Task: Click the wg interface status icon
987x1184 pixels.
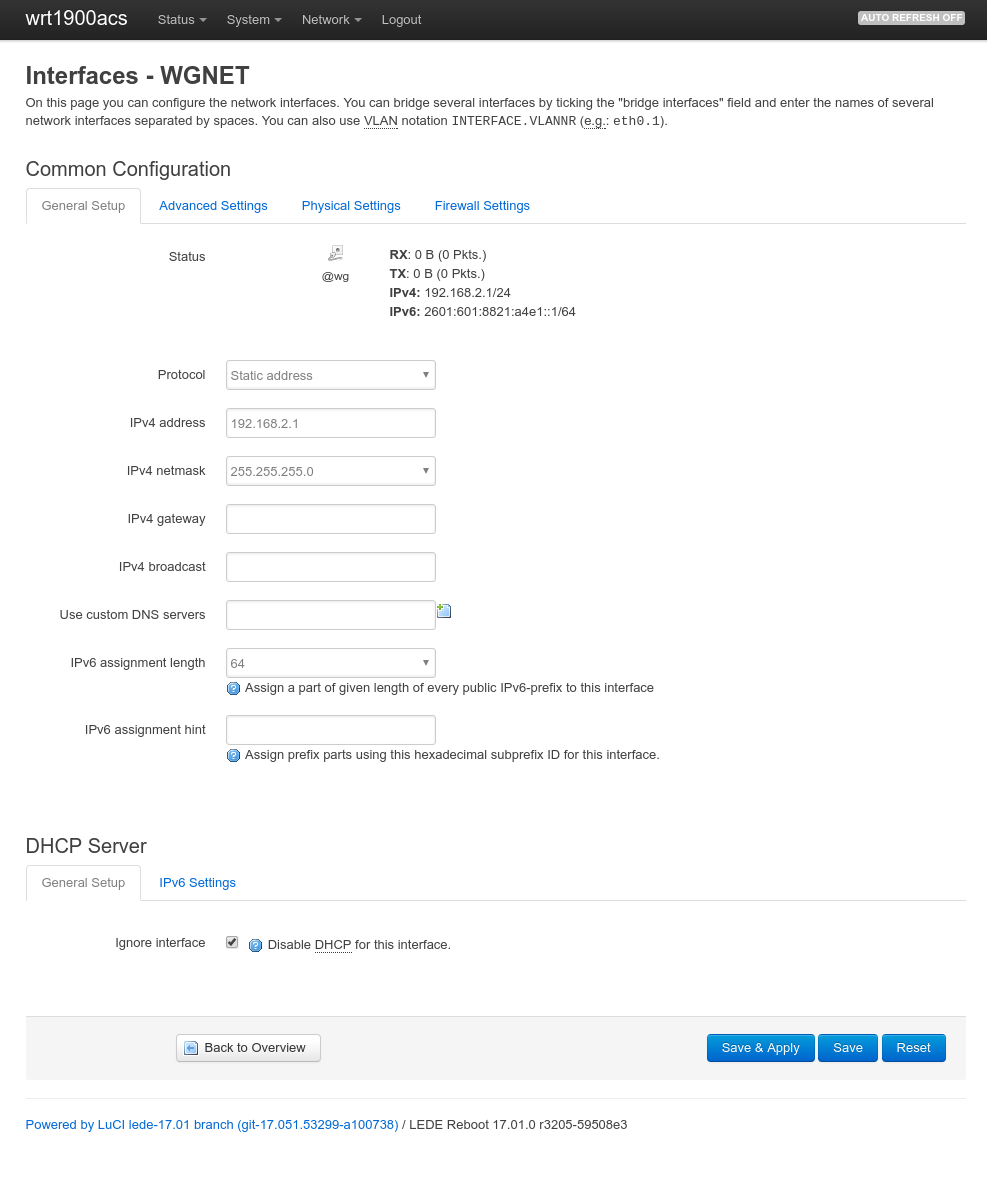Action: click(x=335, y=253)
